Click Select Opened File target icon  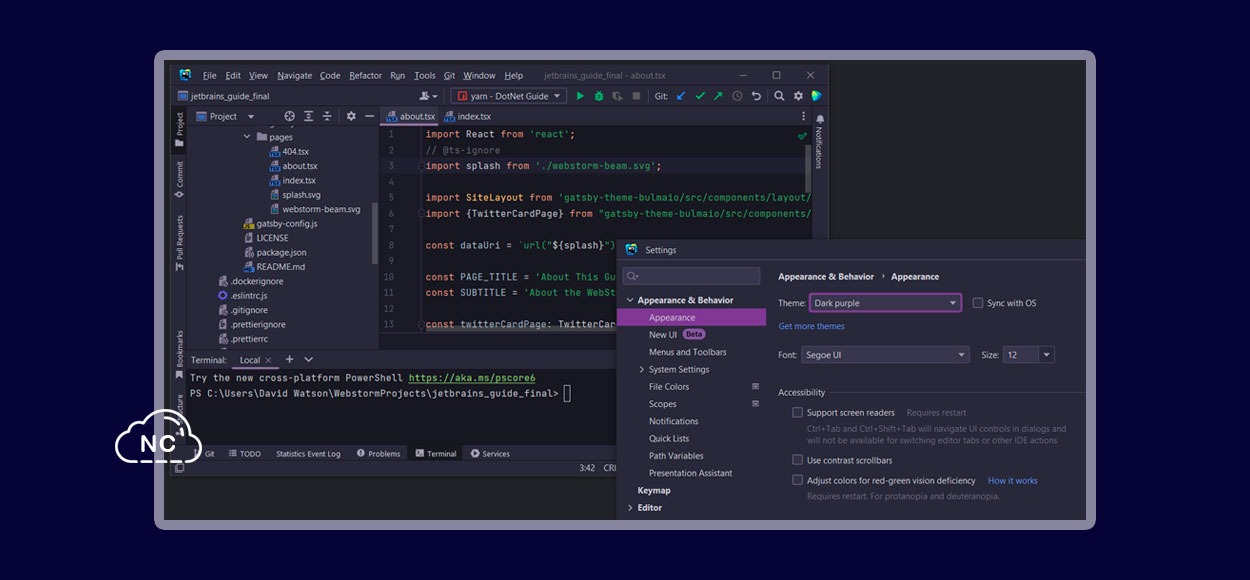point(289,116)
